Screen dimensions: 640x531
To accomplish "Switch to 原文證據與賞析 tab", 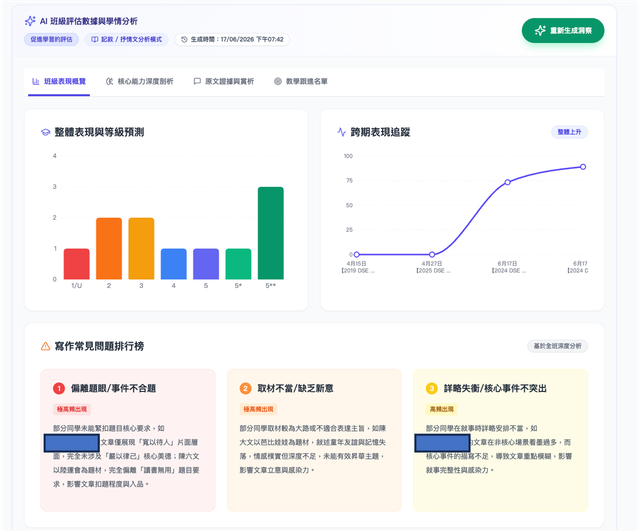I will tap(224, 82).
